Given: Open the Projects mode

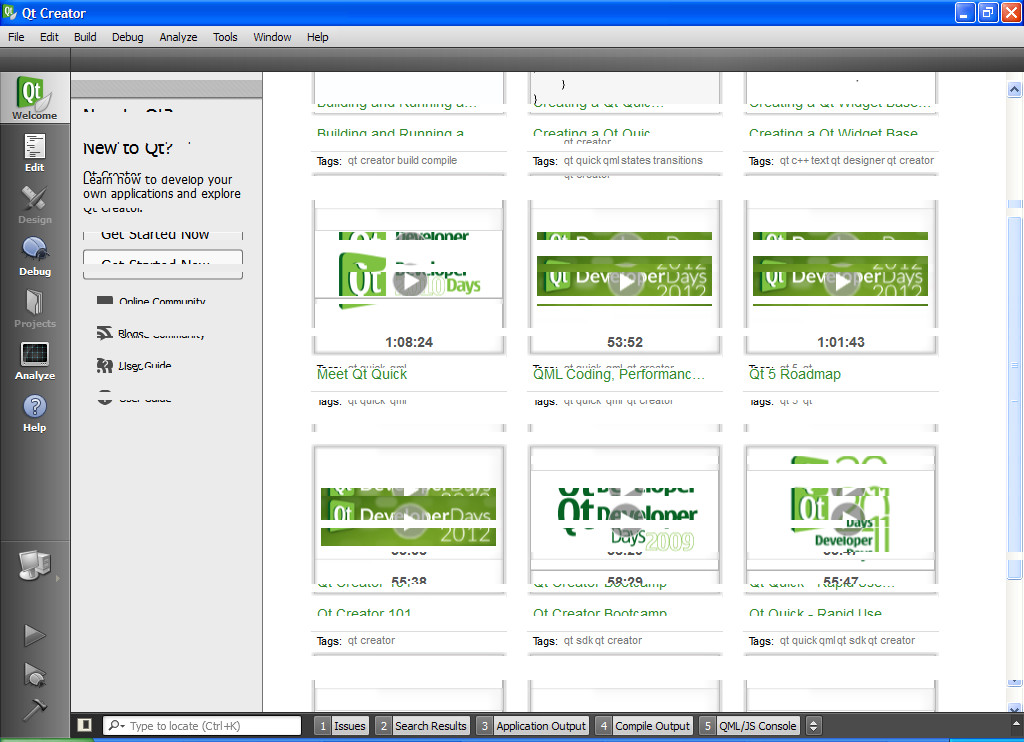Looking at the screenshot, I should click(35, 309).
